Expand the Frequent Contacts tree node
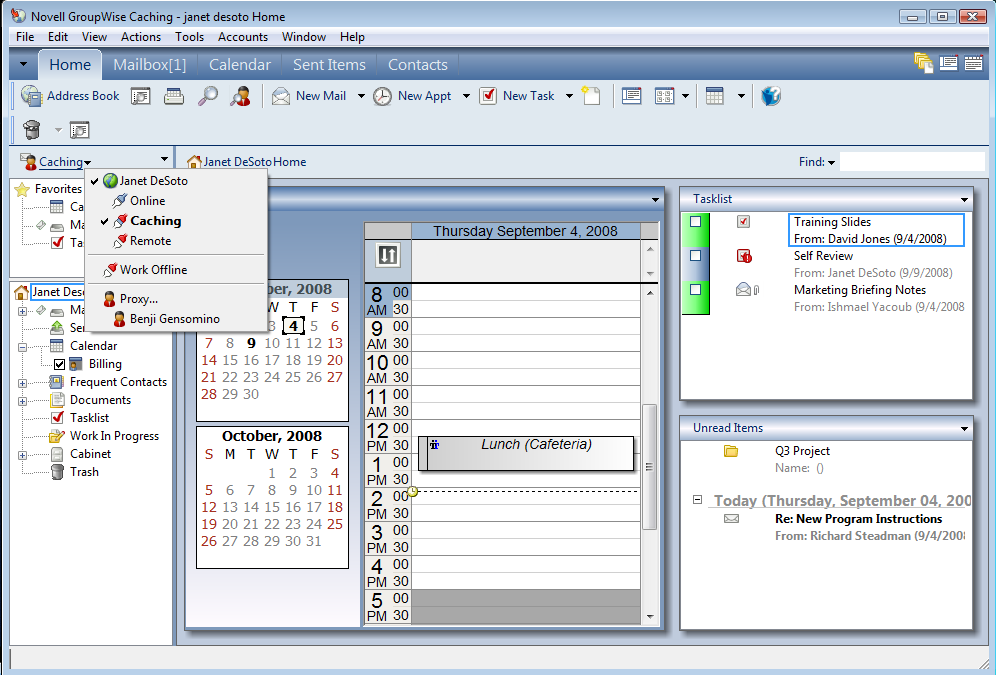 22,383
